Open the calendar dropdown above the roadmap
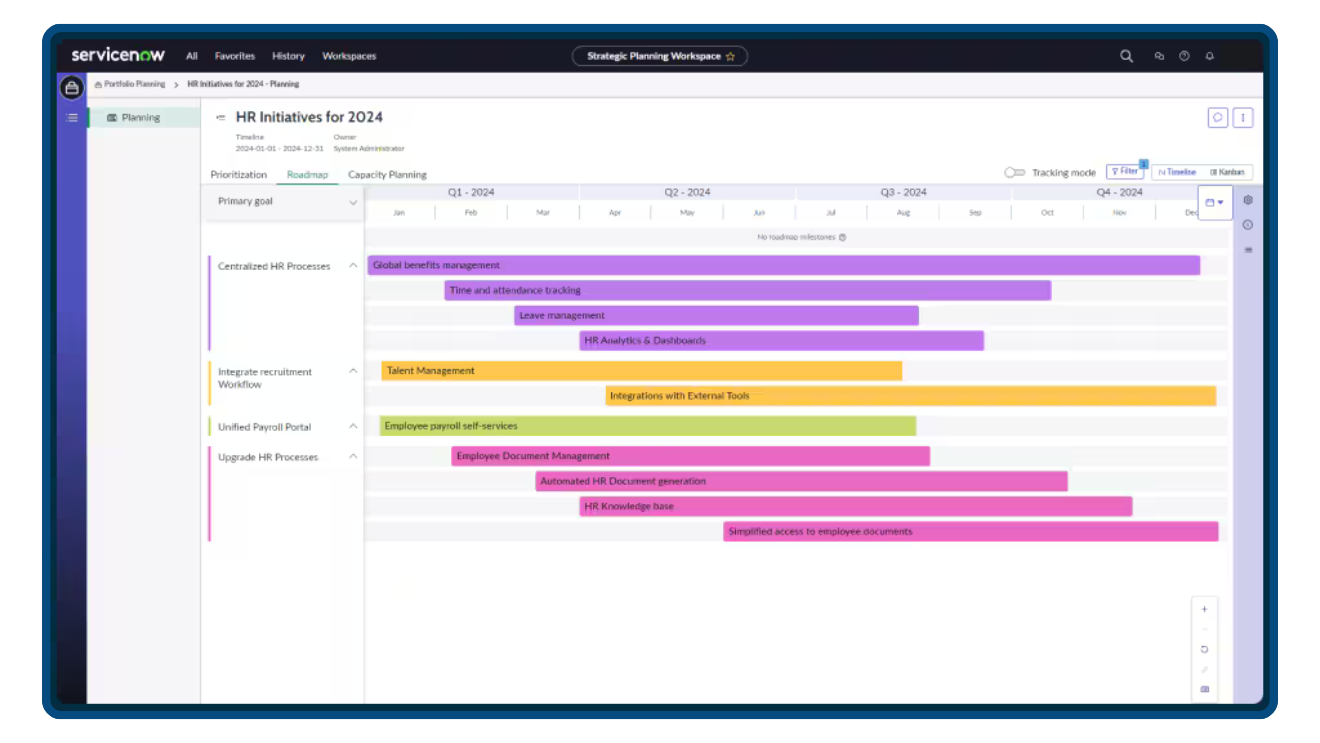 tap(1215, 202)
